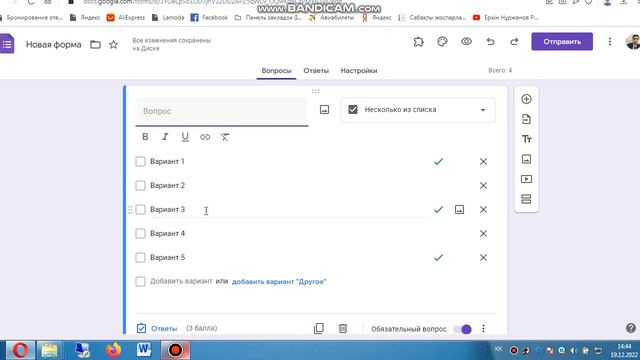Switch to Вопросы tab
The width and height of the screenshot is (640, 360).
[276, 71]
